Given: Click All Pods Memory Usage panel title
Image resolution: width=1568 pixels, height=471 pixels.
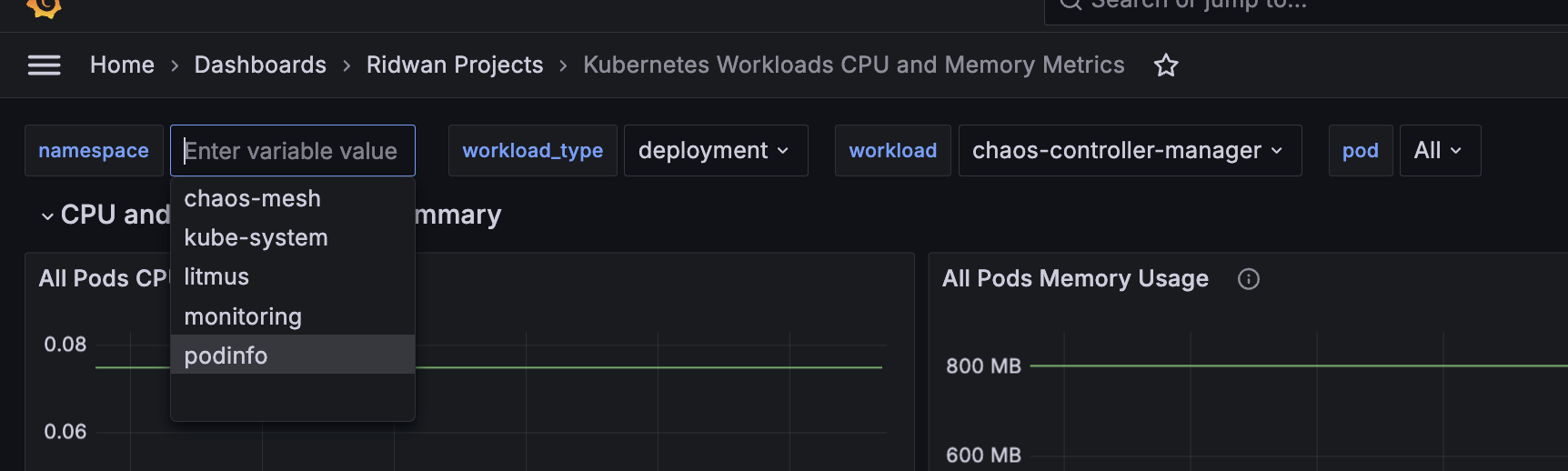Looking at the screenshot, I should [x=1075, y=279].
